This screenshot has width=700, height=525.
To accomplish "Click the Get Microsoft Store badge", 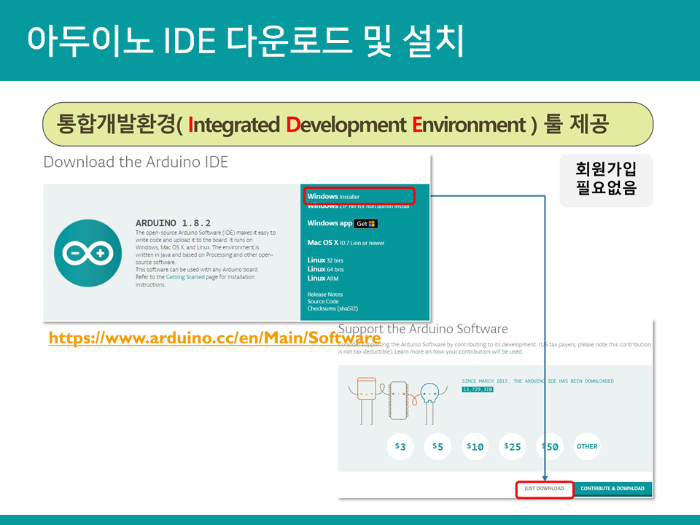I will click(x=366, y=224).
